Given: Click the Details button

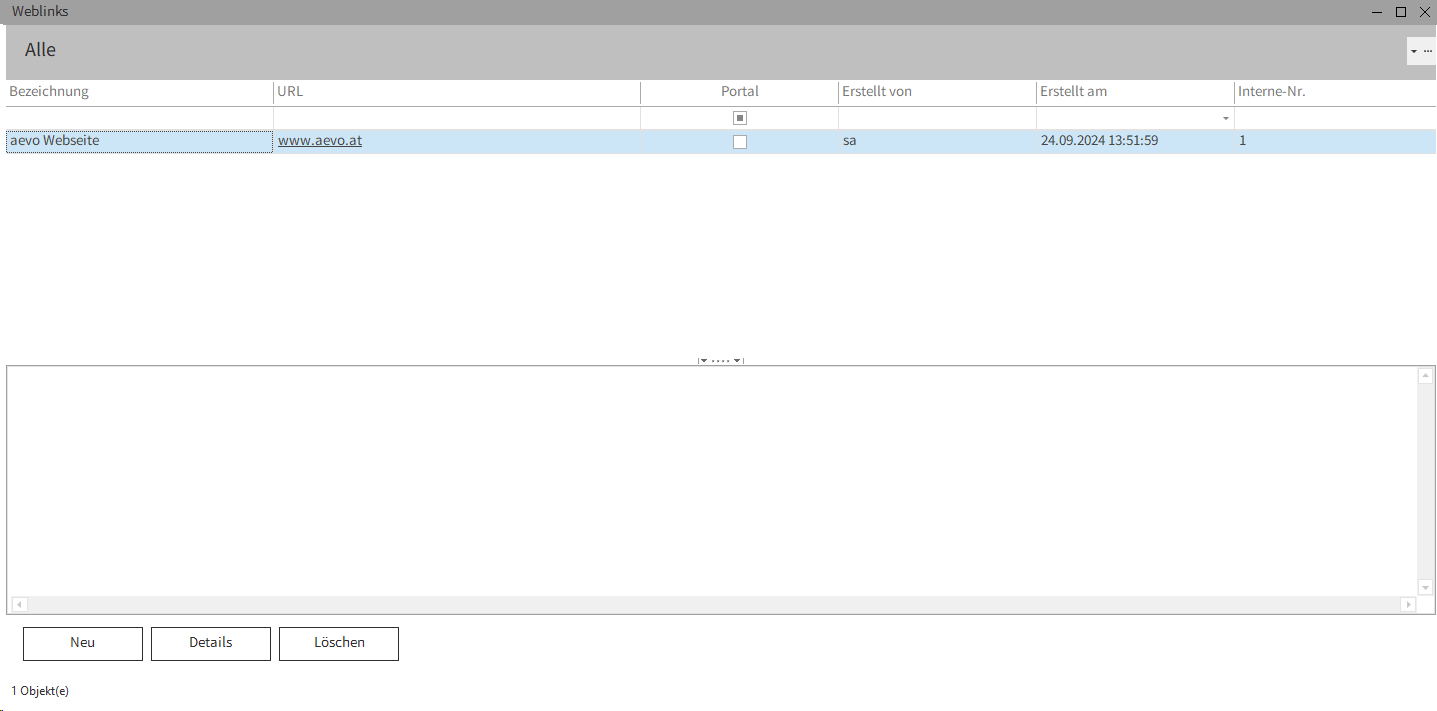Looking at the screenshot, I should tap(210, 643).
